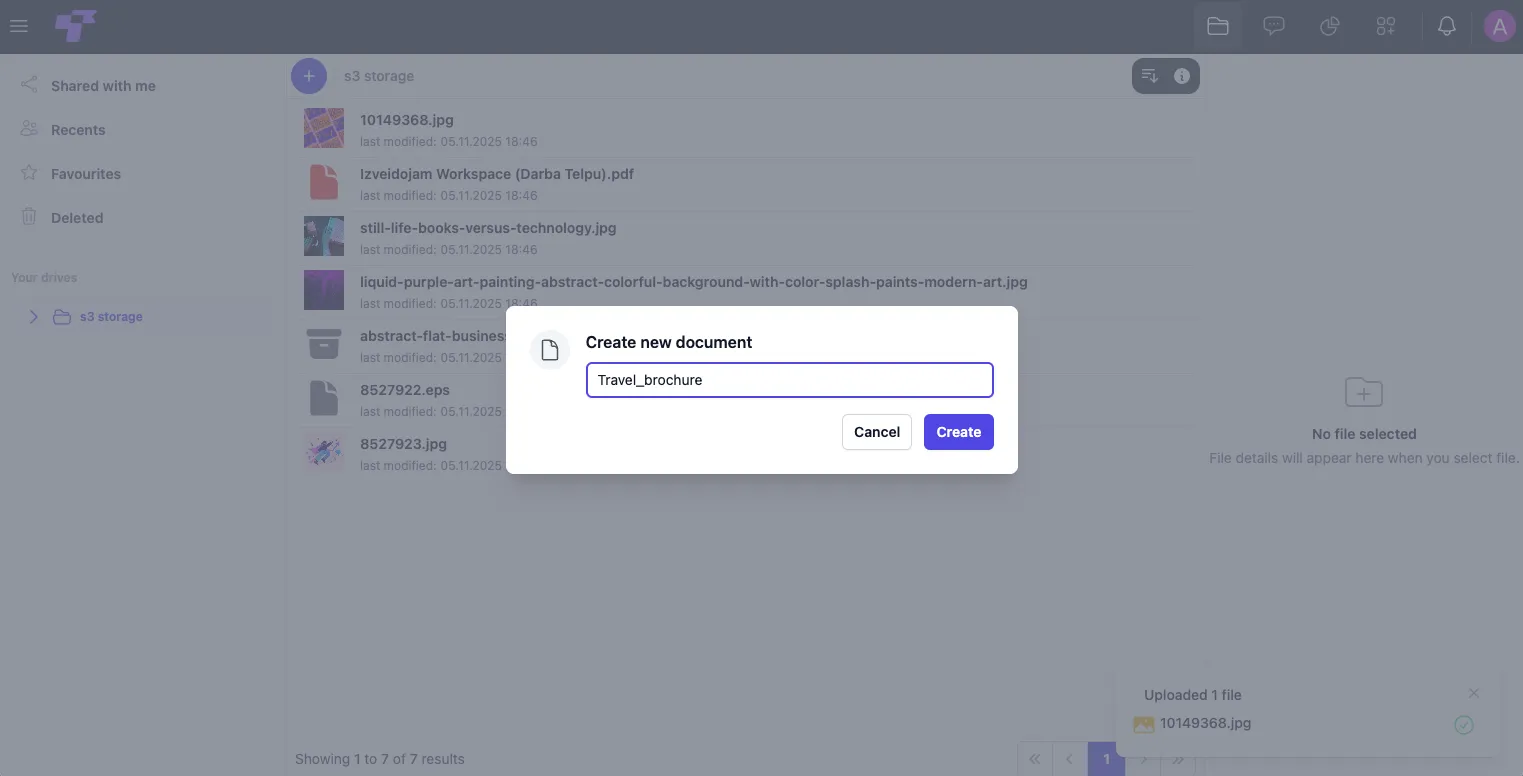Viewport: 1523px width, 776px height.
Task: Expand the s3 storage drive chevron
Action: tap(33, 317)
